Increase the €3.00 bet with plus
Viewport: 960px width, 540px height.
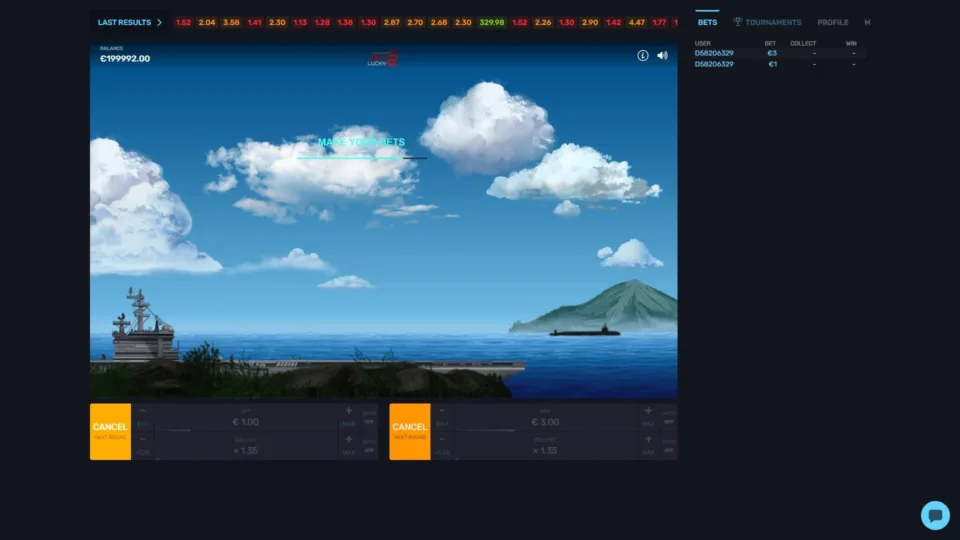coord(648,411)
